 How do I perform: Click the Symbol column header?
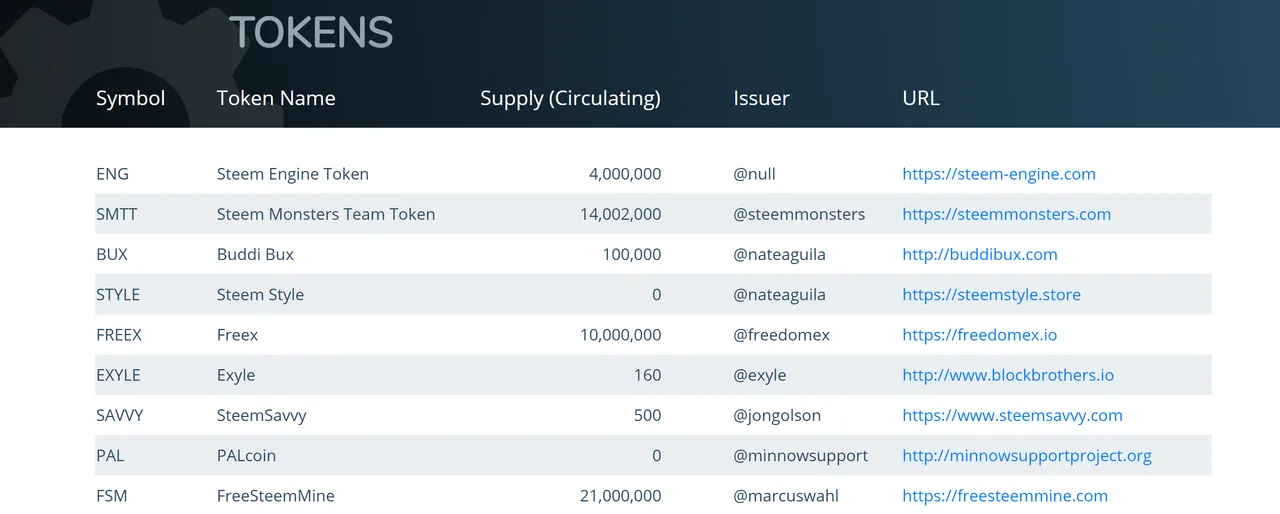click(130, 98)
